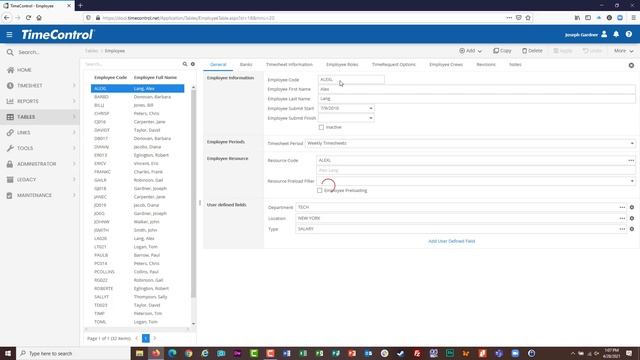Image resolution: width=640 pixels, height=360 pixels.
Task: Bookmark this page with the star icon
Action: (528, 18)
